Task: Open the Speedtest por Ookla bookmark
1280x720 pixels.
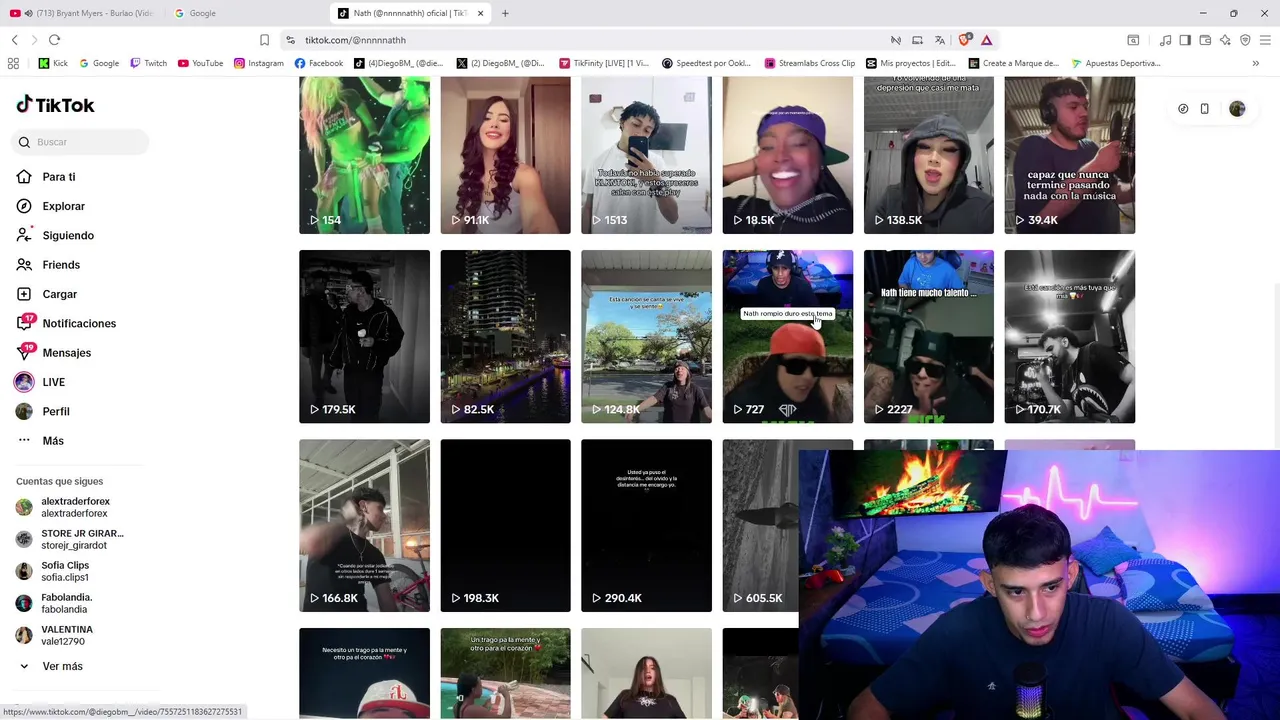Action: point(706,63)
